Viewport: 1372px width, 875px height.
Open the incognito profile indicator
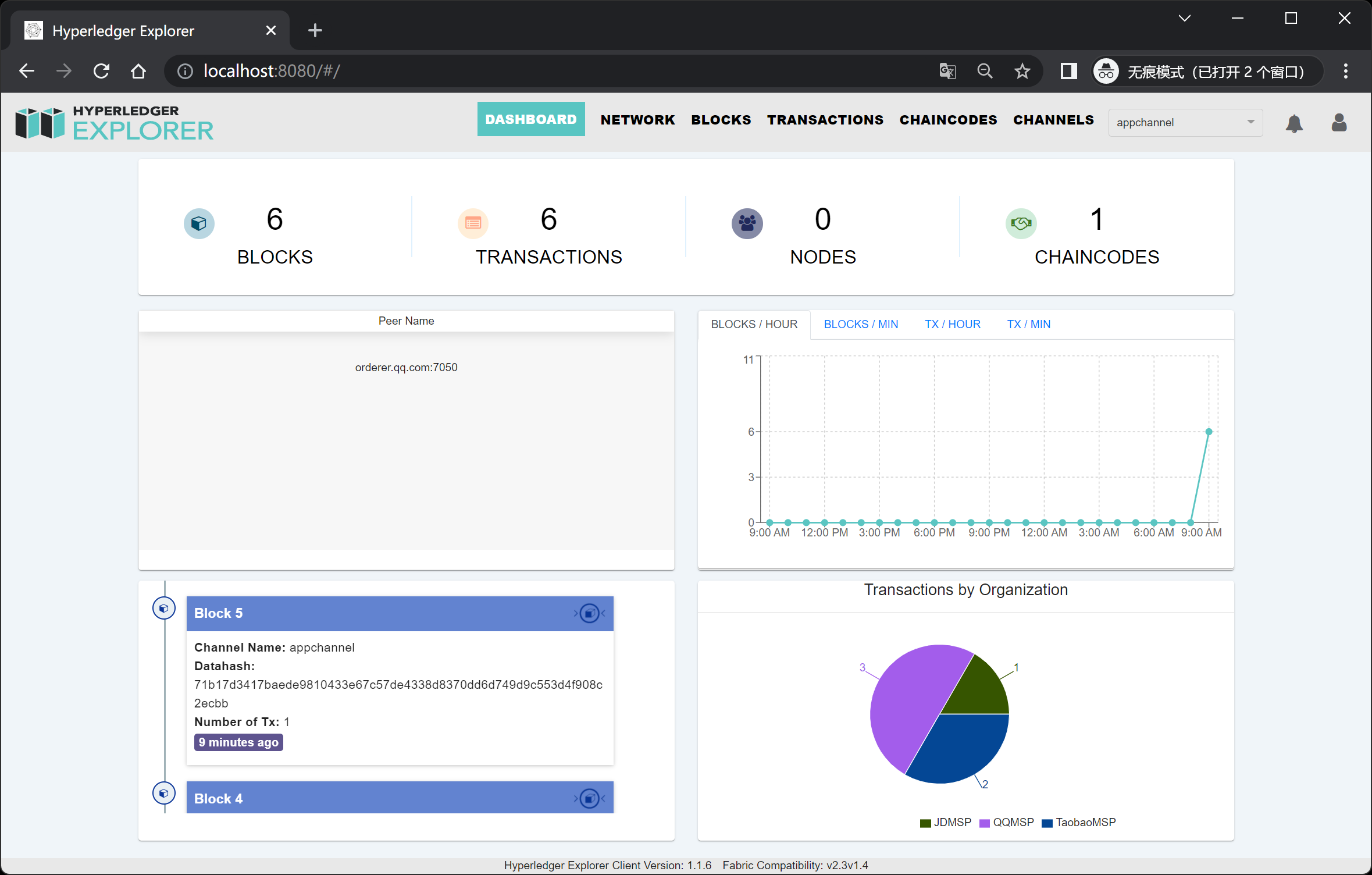pos(1207,71)
